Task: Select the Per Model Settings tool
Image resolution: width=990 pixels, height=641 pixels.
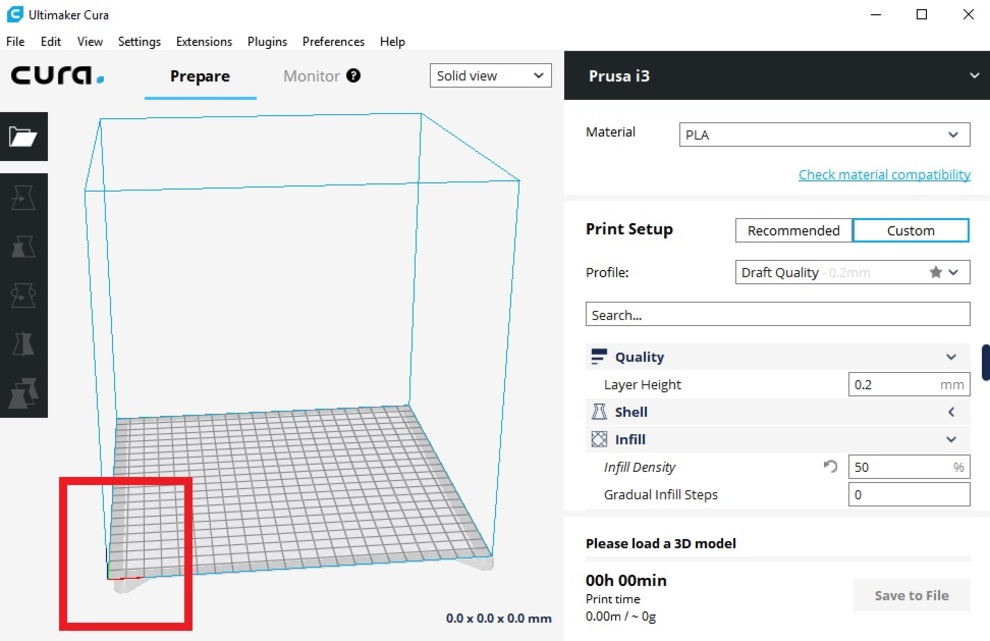Action: 23,394
